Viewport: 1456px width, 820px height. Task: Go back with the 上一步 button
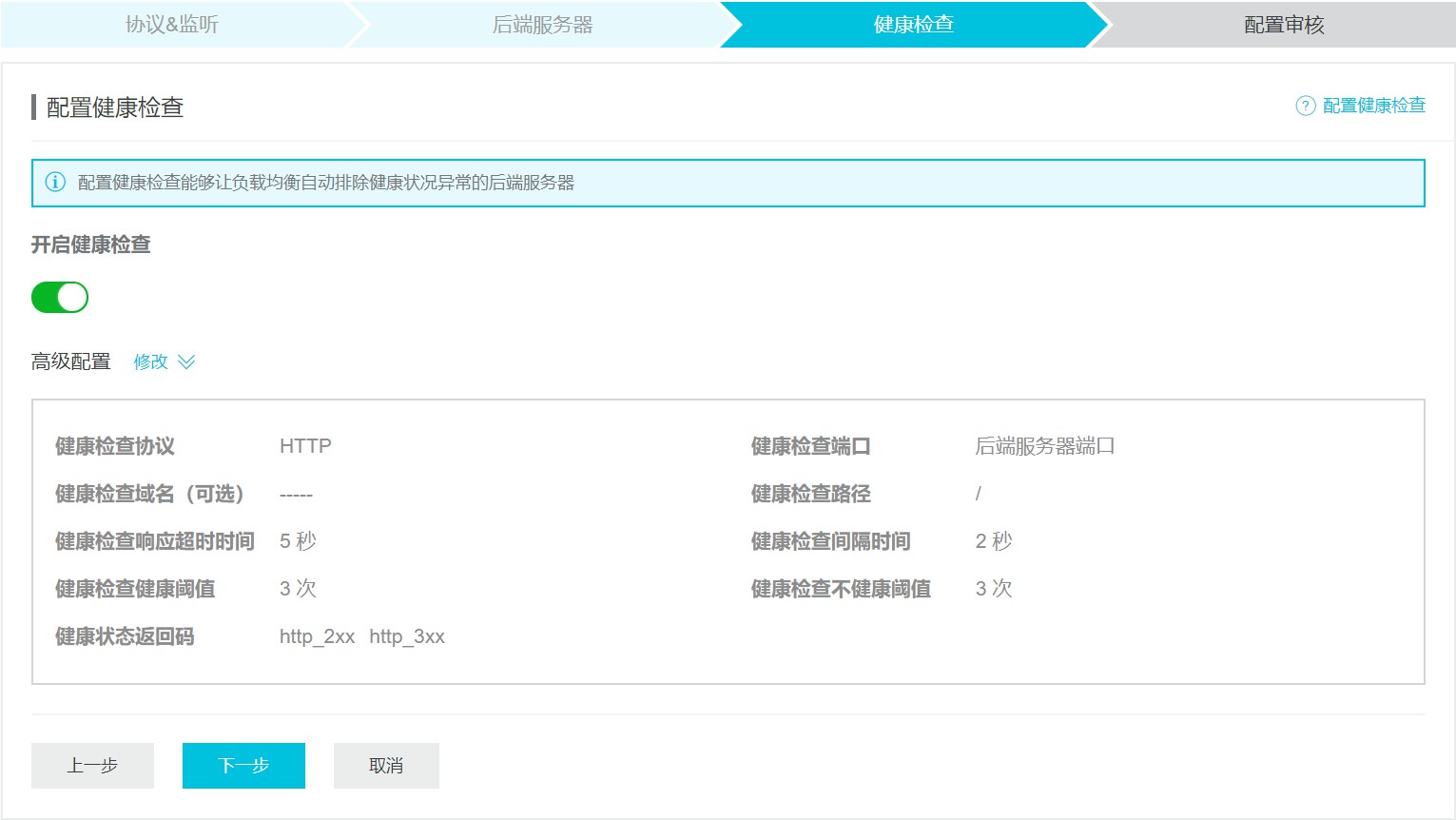92,766
